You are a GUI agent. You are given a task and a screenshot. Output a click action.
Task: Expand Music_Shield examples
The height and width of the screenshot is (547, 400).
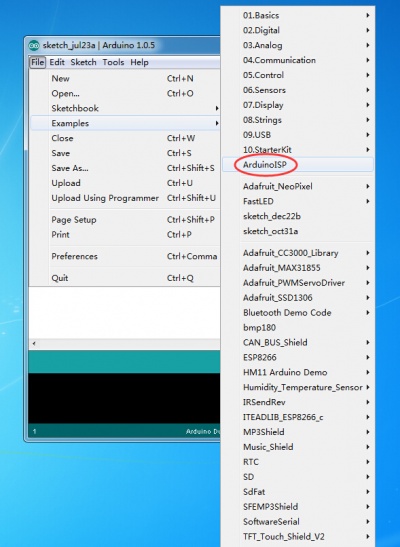pyautogui.click(x=298, y=447)
